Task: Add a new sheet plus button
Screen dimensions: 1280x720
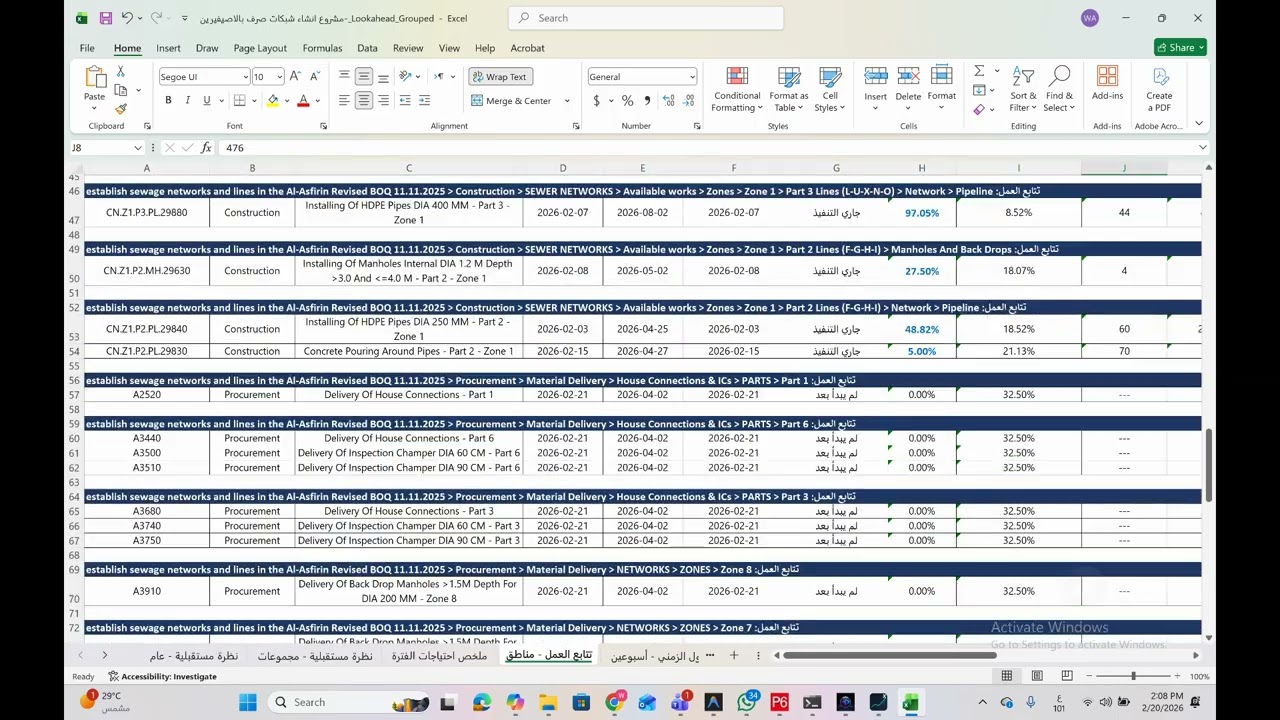Action: tap(733, 655)
